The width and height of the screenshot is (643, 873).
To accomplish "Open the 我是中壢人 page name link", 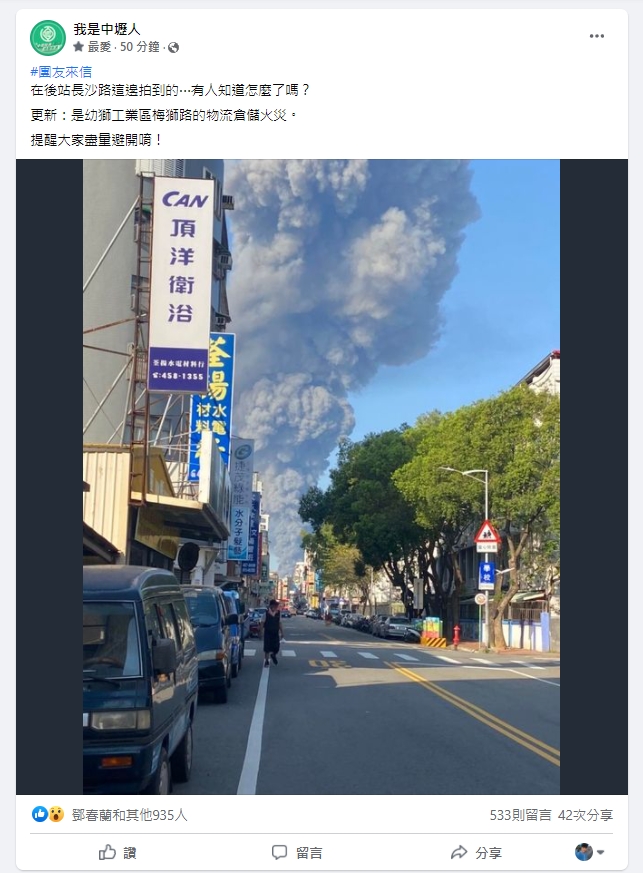I will 107,29.
